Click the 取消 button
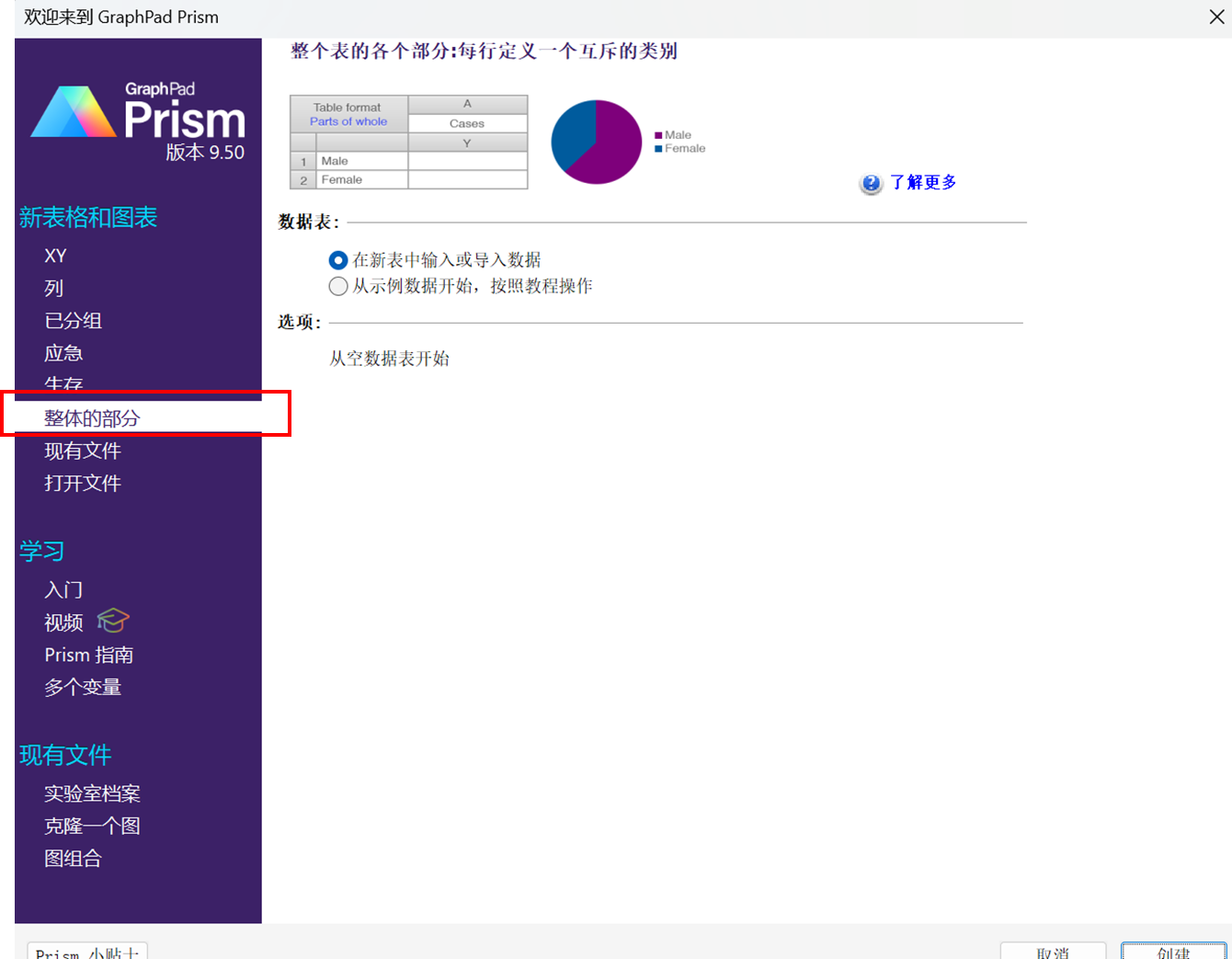Image resolution: width=1232 pixels, height=959 pixels. click(1053, 951)
